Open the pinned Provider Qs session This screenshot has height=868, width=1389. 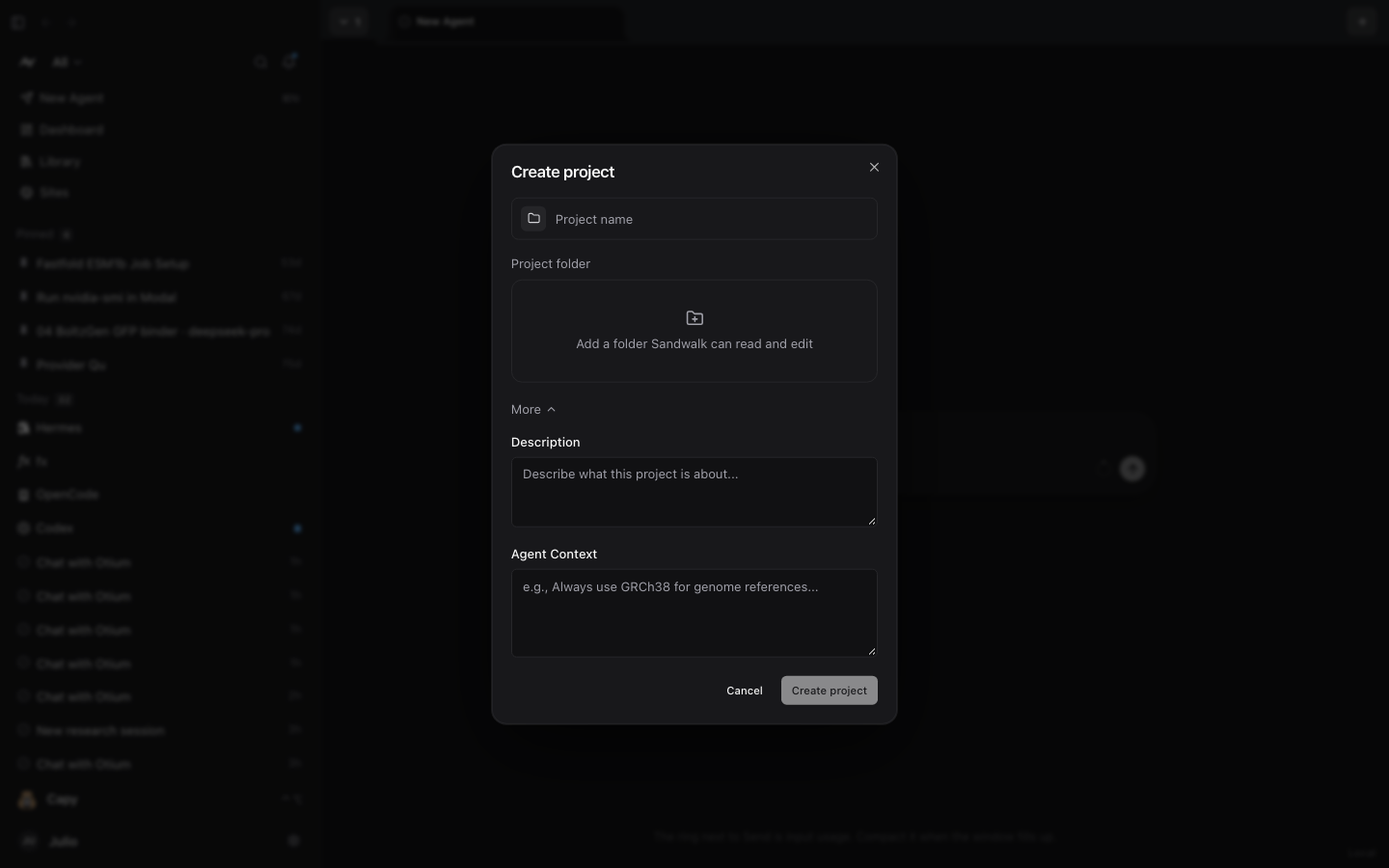[x=159, y=365]
